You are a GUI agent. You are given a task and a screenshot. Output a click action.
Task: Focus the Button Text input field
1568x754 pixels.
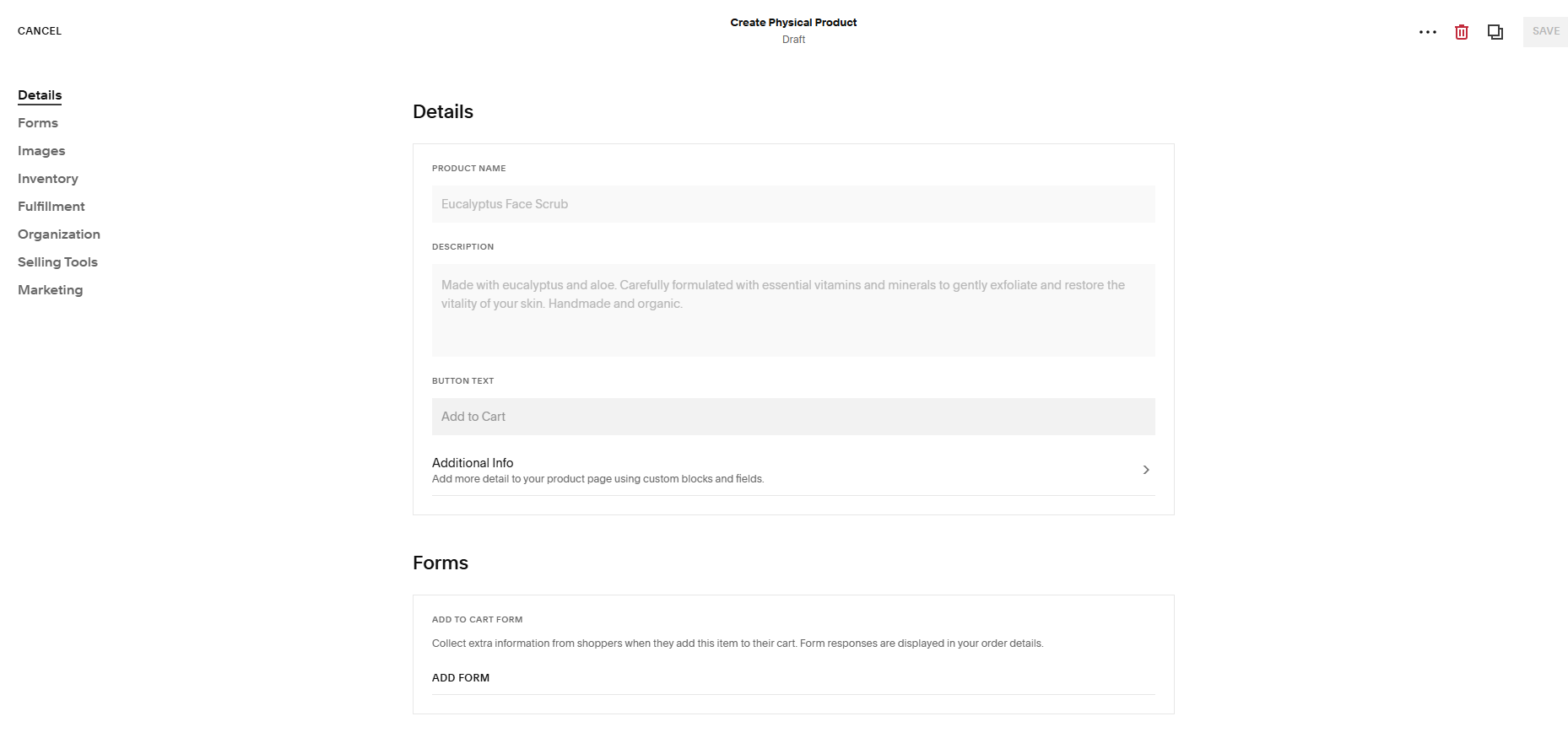click(x=793, y=417)
